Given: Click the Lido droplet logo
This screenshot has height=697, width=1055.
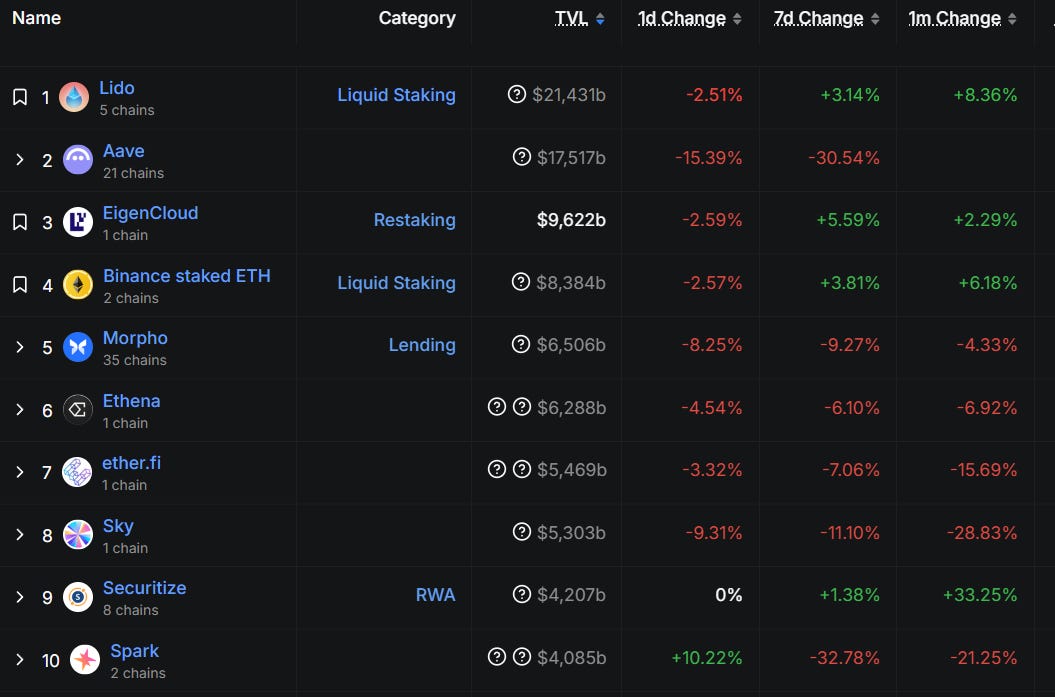Looking at the screenshot, I should pyautogui.click(x=74, y=97).
